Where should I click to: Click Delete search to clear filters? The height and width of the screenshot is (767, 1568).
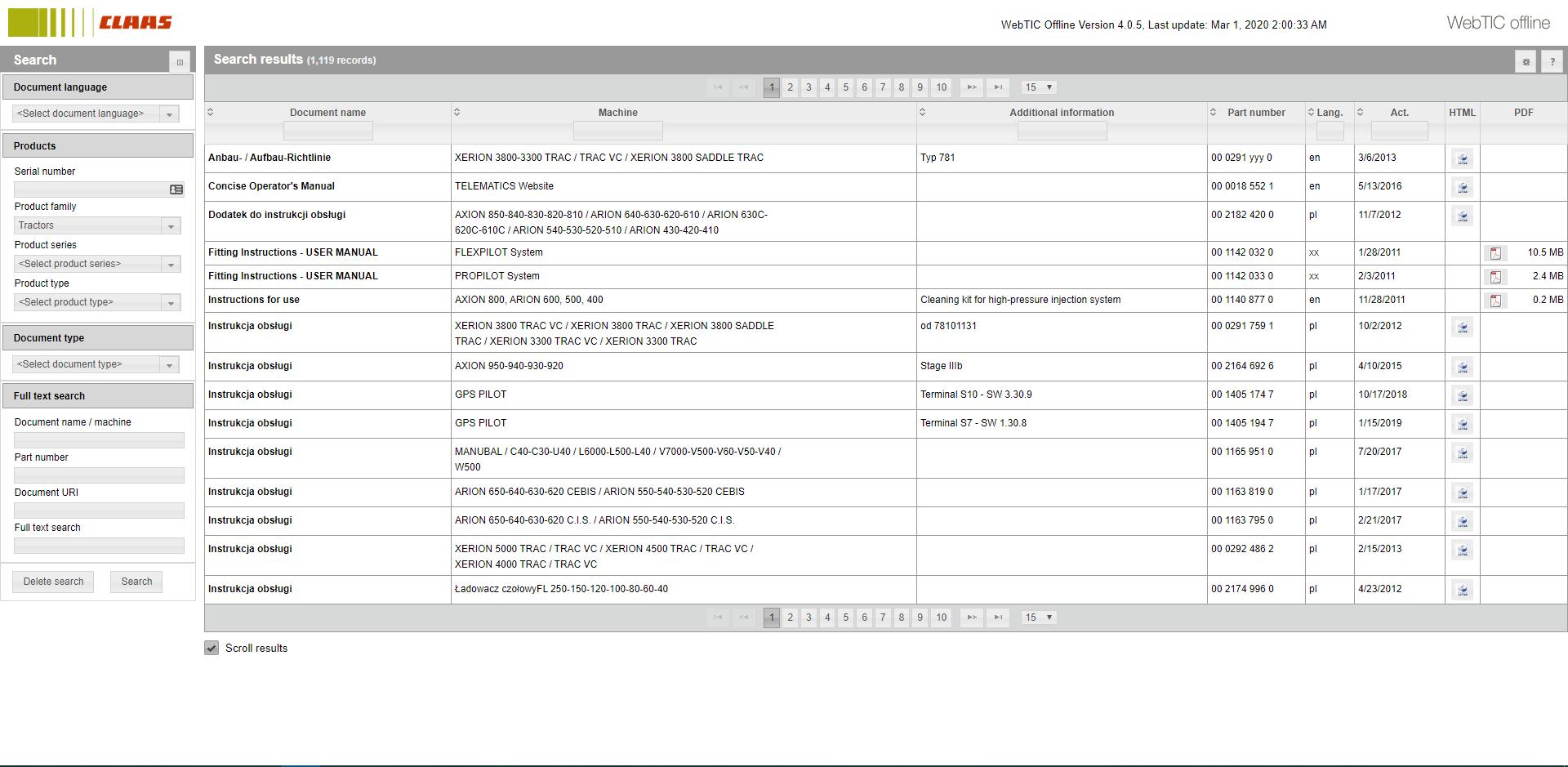coord(52,582)
